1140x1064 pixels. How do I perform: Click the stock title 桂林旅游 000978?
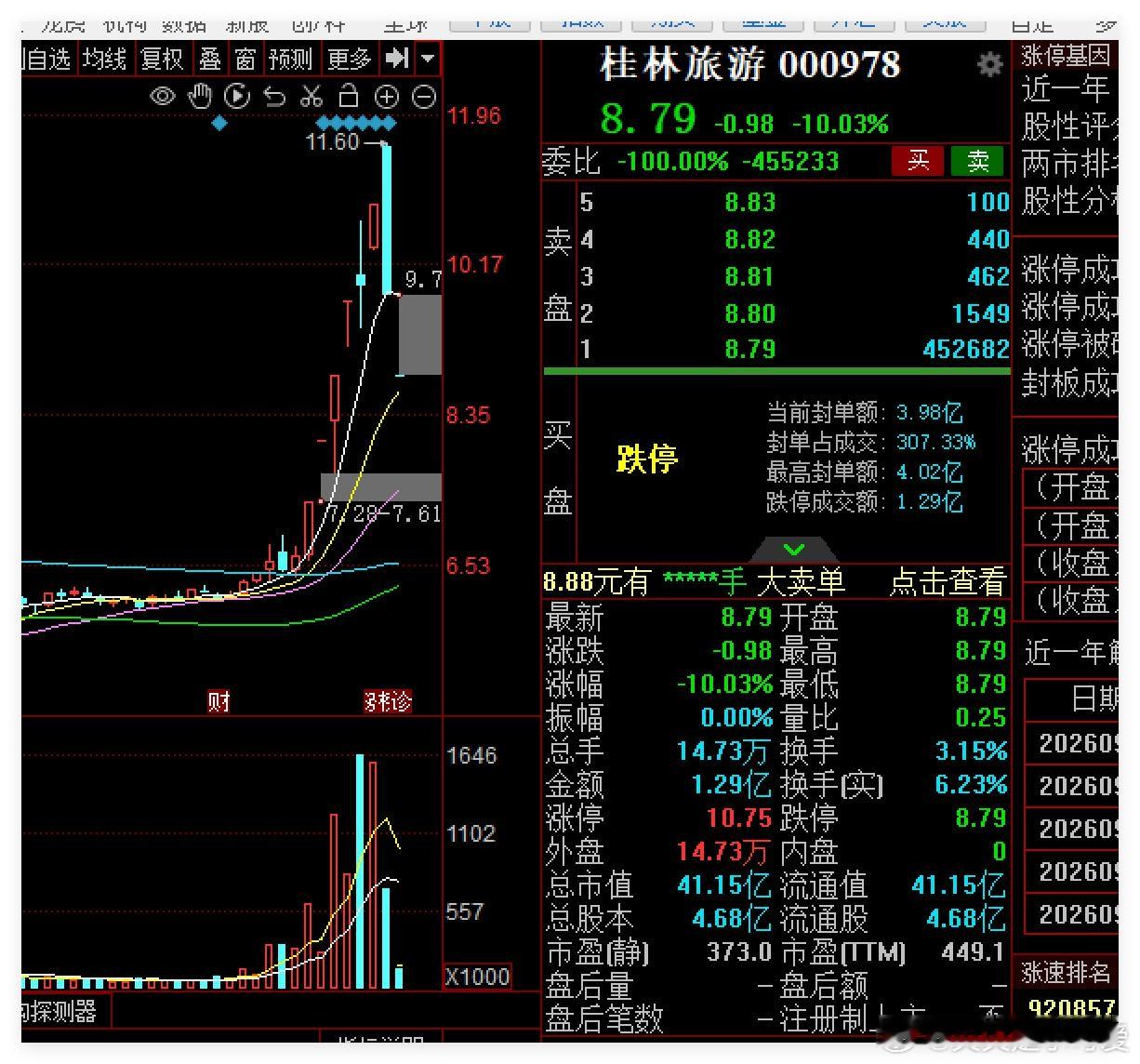[x=750, y=65]
